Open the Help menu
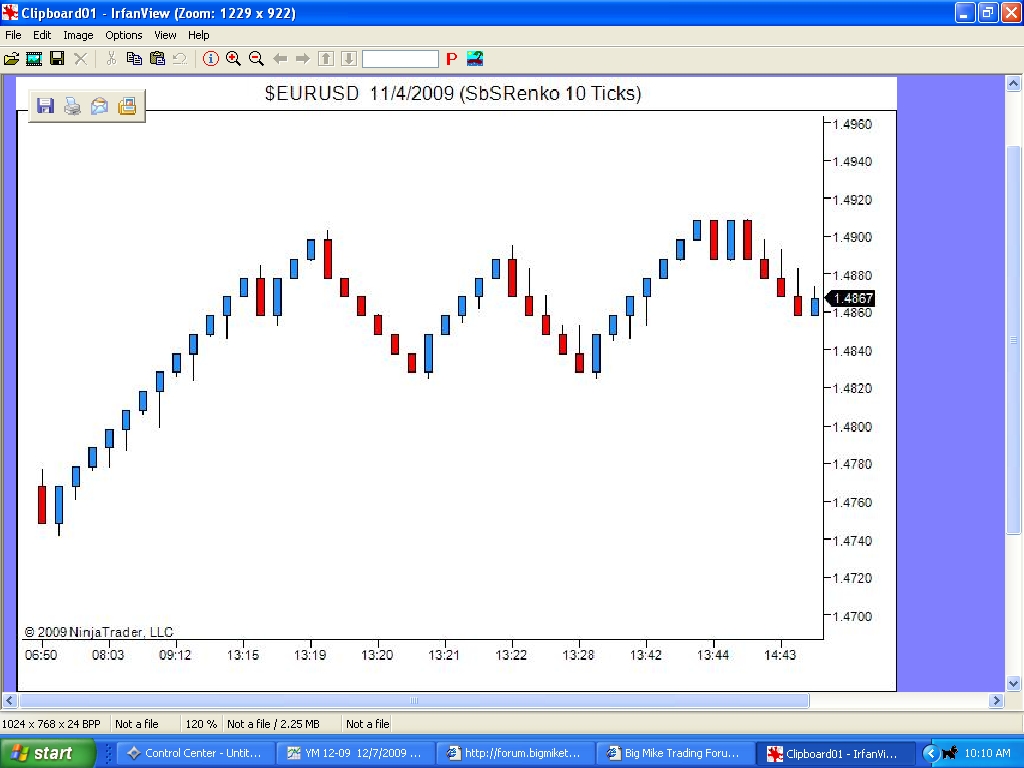This screenshot has width=1024, height=768. [199, 35]
